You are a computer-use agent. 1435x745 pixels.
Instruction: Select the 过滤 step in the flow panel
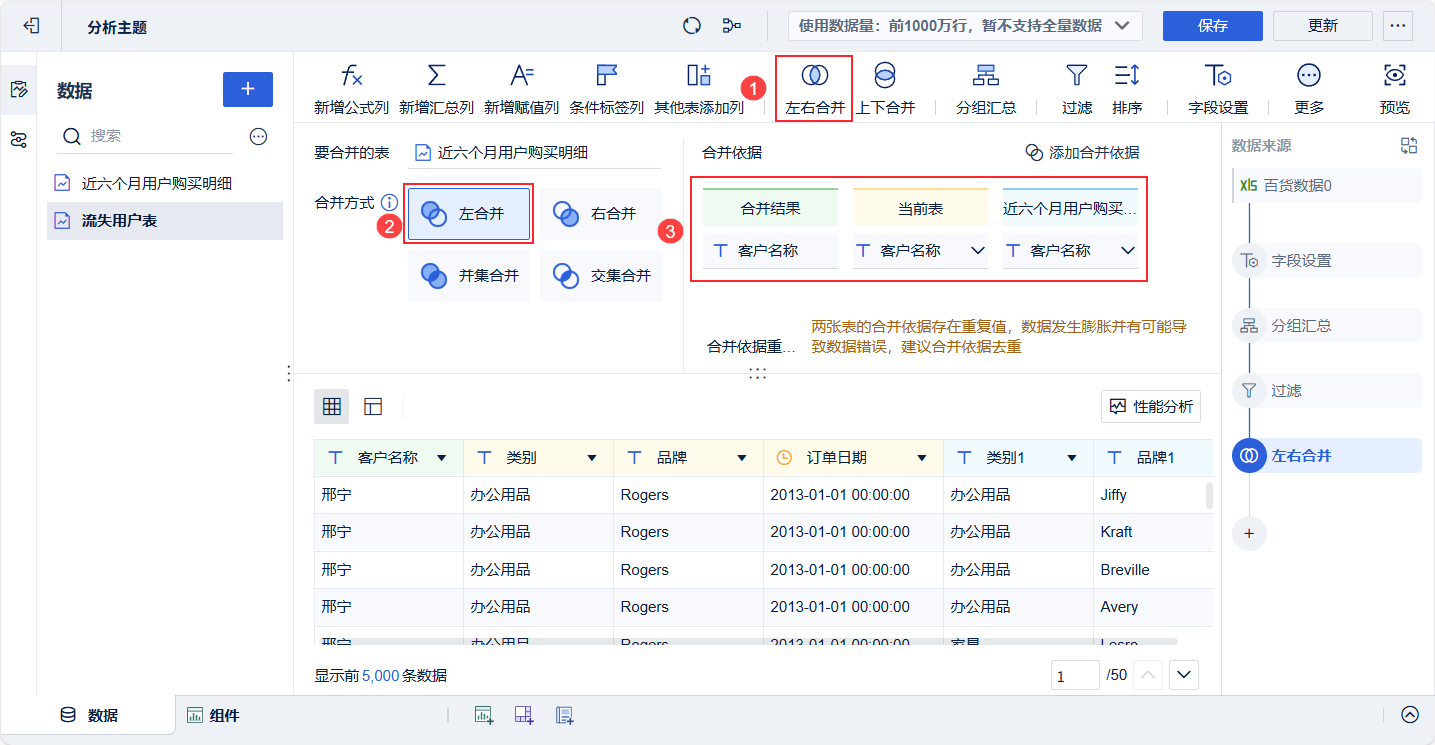pos(1327,391)
